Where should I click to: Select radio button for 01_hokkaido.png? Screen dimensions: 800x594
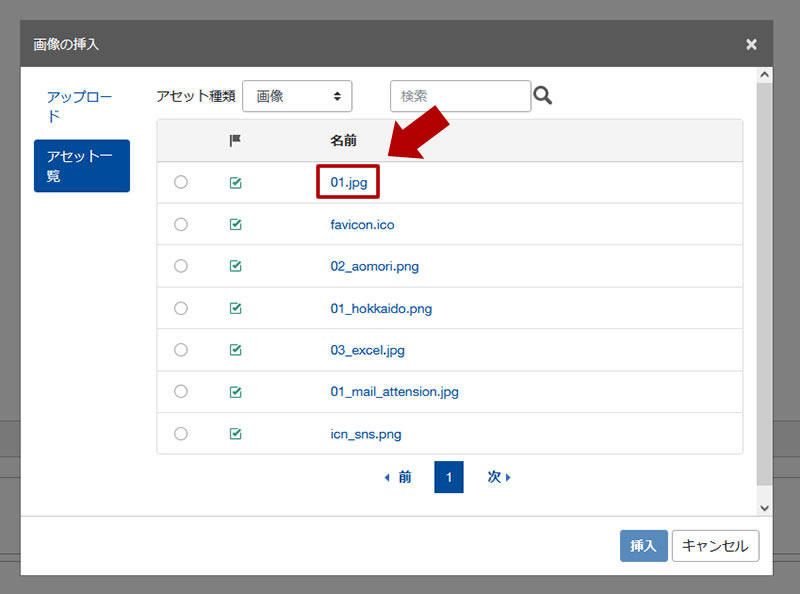pos(181,308)
